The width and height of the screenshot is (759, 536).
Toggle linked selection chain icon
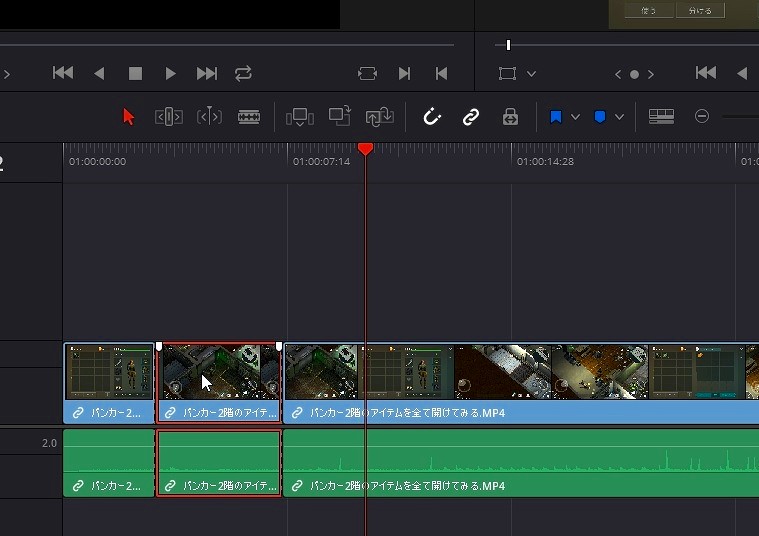tap(471, 117)
